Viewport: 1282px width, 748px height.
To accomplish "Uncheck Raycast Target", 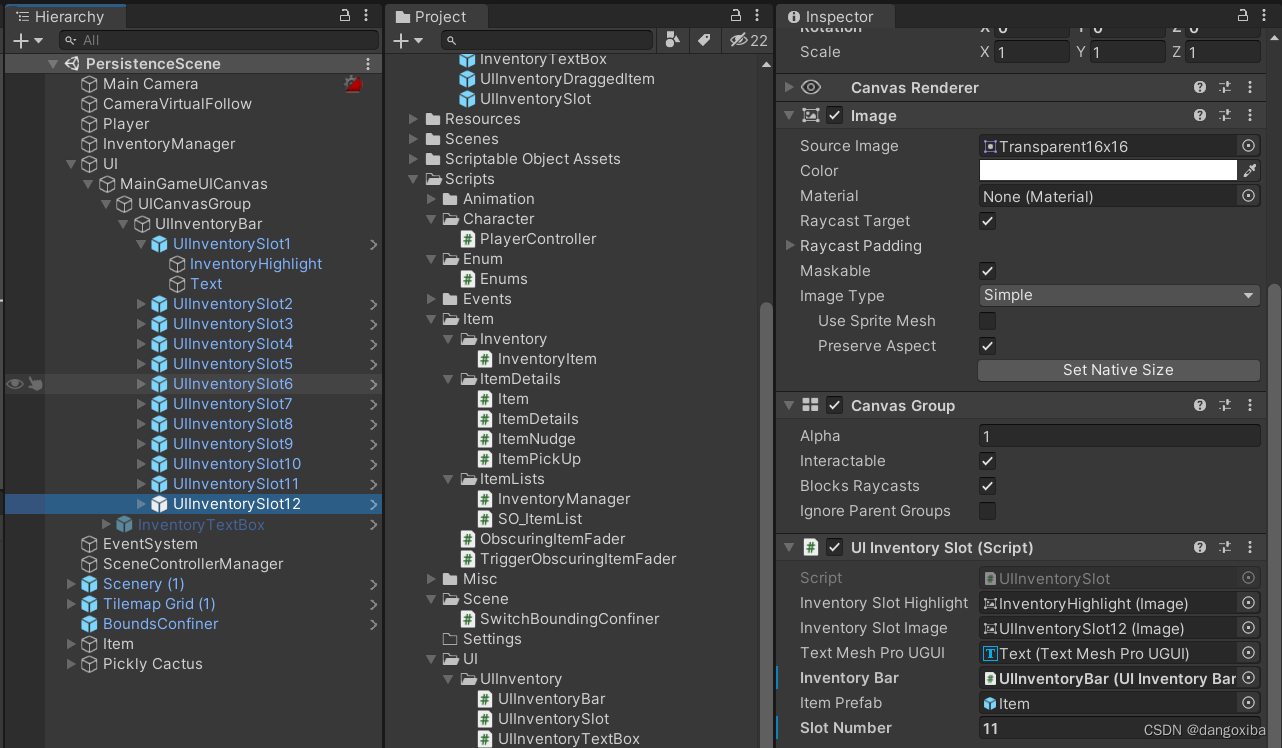I will [987, 221].
